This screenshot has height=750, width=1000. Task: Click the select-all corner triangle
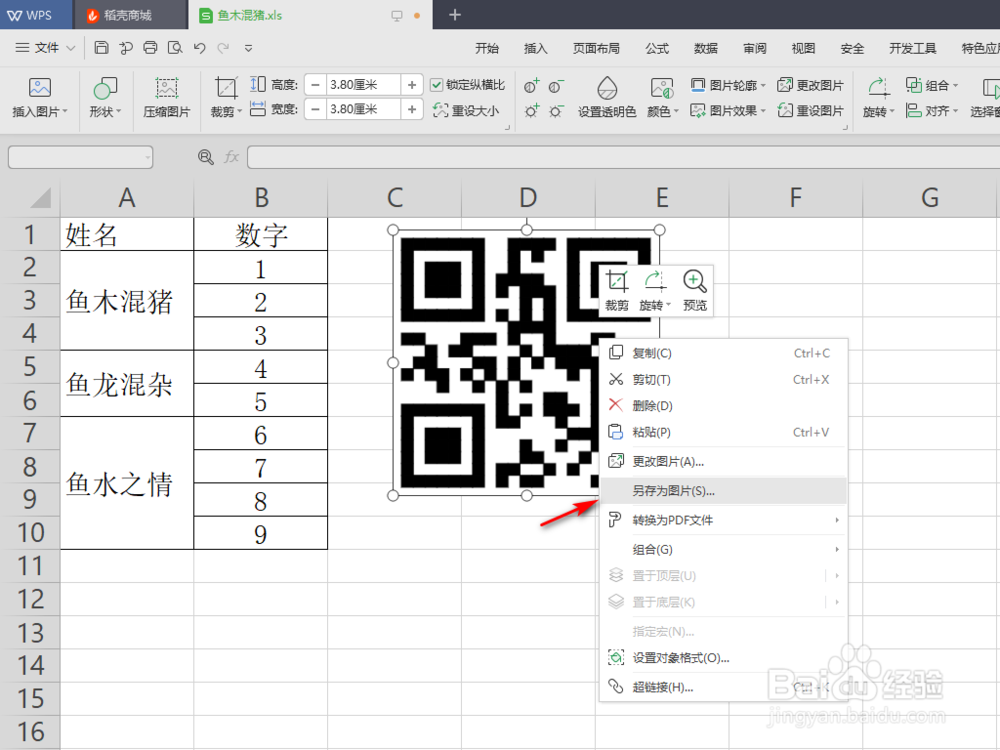(x=40, y=198)
